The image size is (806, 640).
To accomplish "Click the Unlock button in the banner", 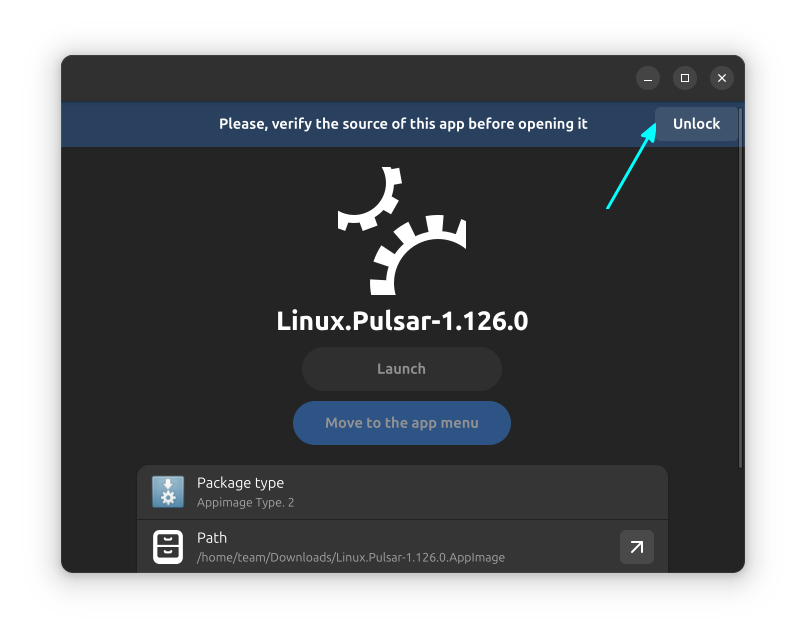I will coord(696,124).
